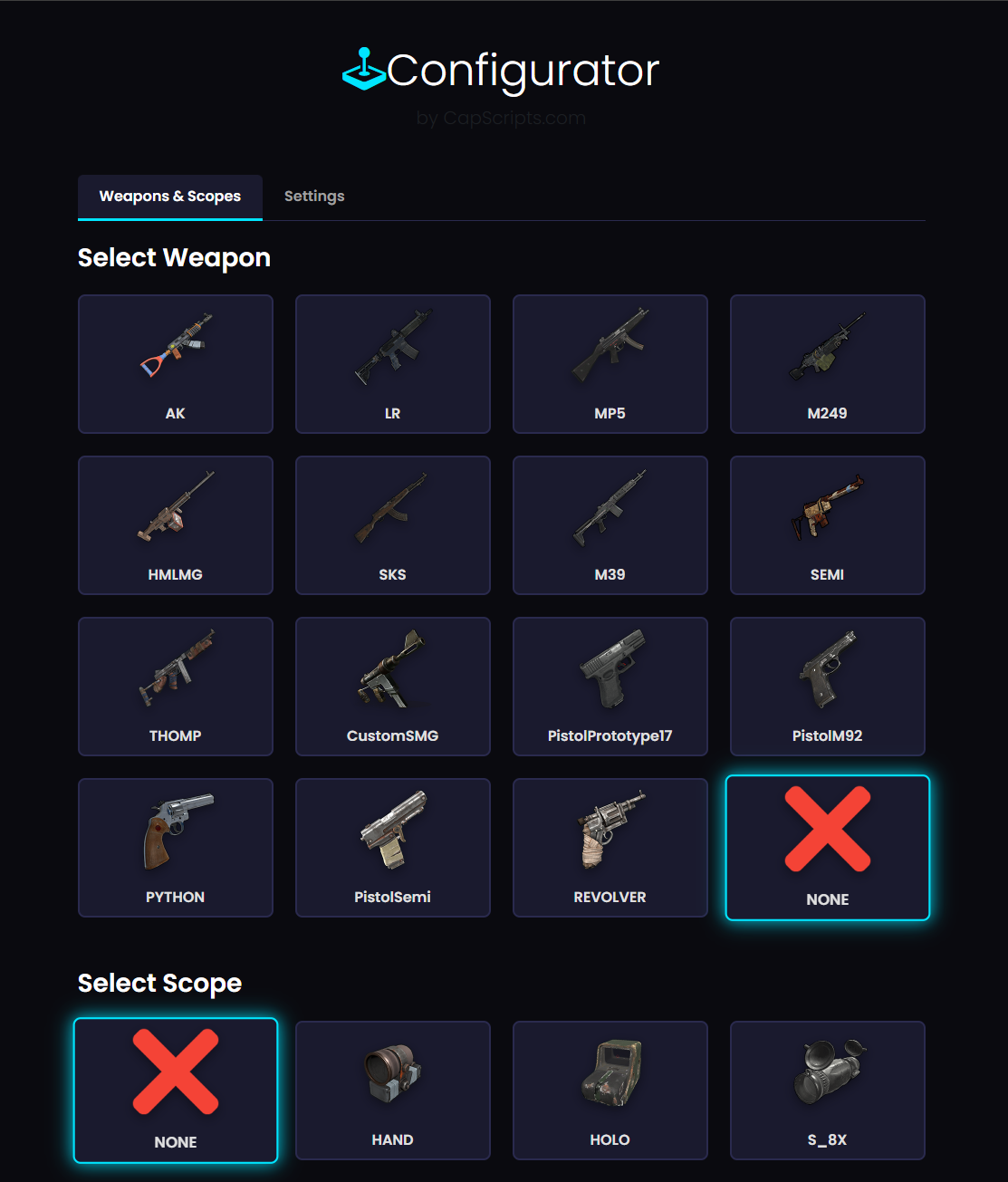1008x1182 pixels.
Task: Choose the HMLMG weapon
Action: [176, 525]
